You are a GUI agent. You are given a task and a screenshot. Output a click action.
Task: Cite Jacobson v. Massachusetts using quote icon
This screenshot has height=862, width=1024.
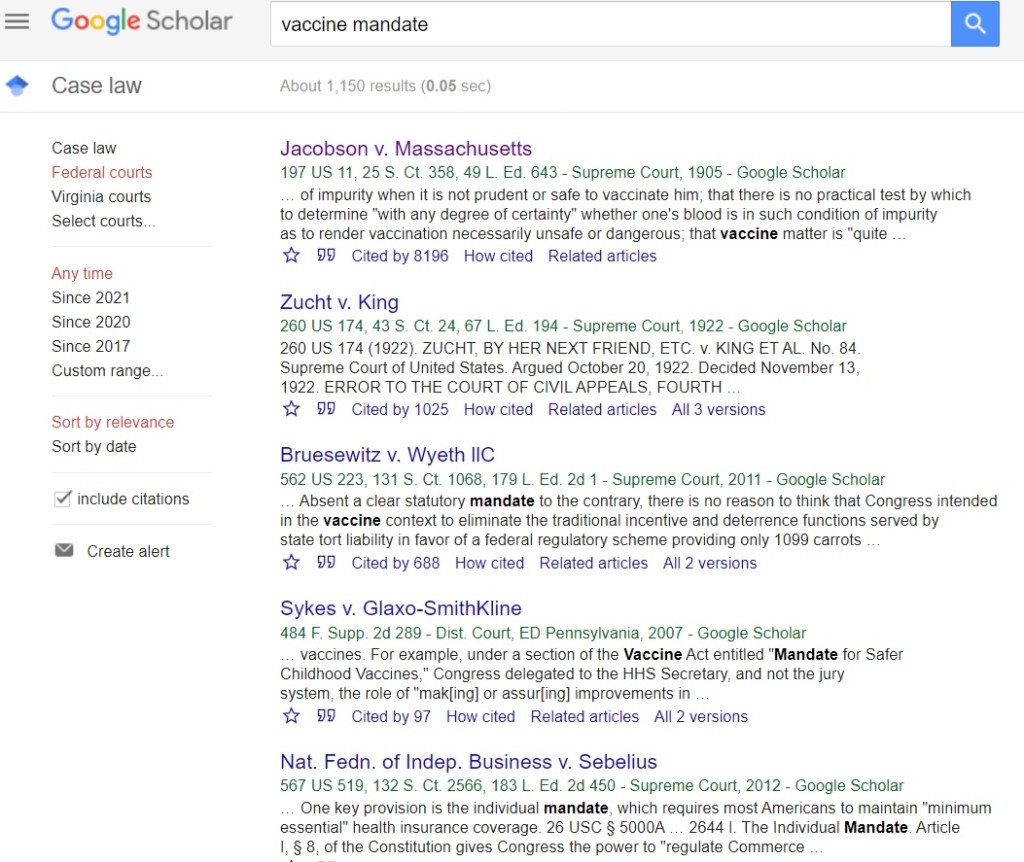326,256
